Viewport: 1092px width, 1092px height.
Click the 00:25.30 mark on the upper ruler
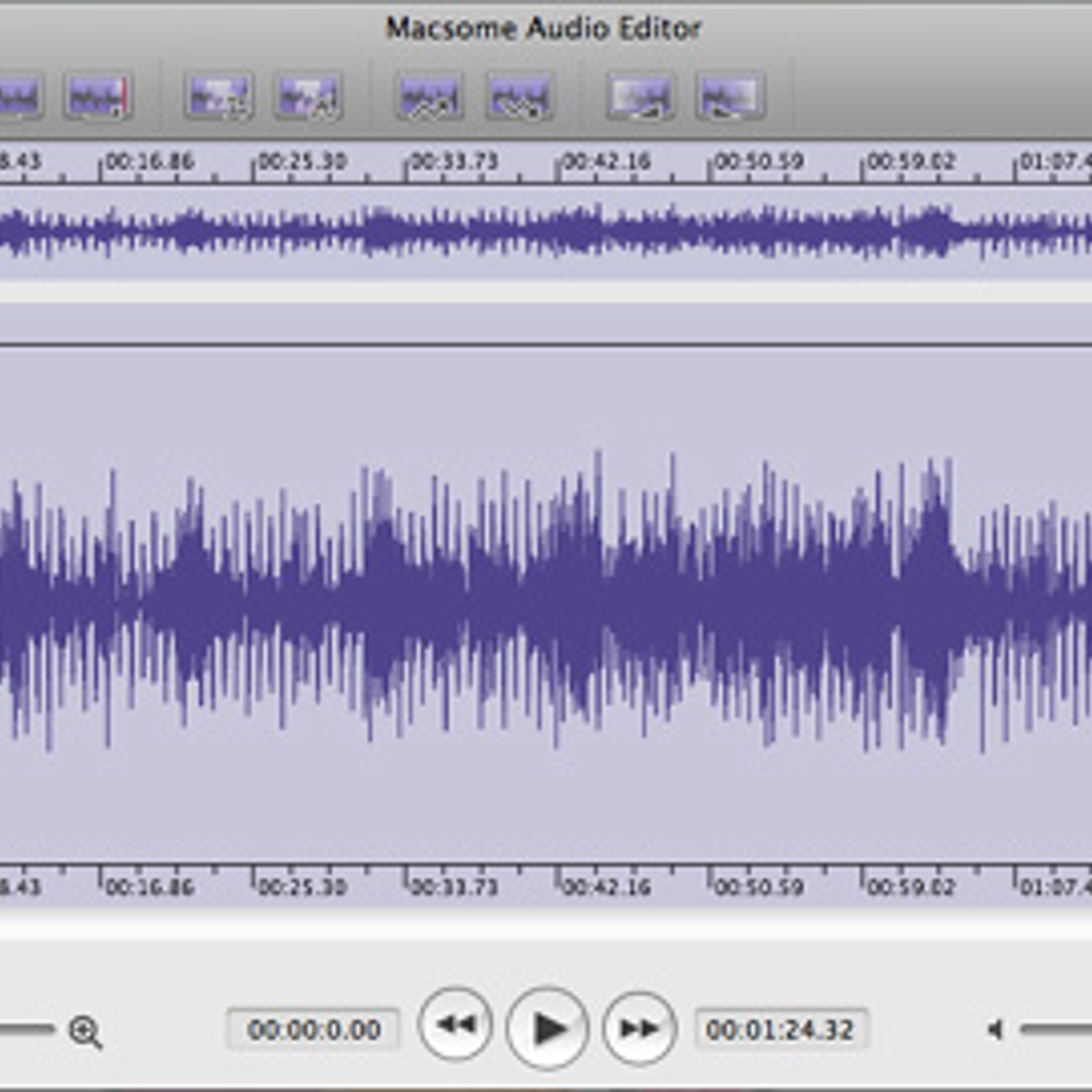[x=302, y=162]
